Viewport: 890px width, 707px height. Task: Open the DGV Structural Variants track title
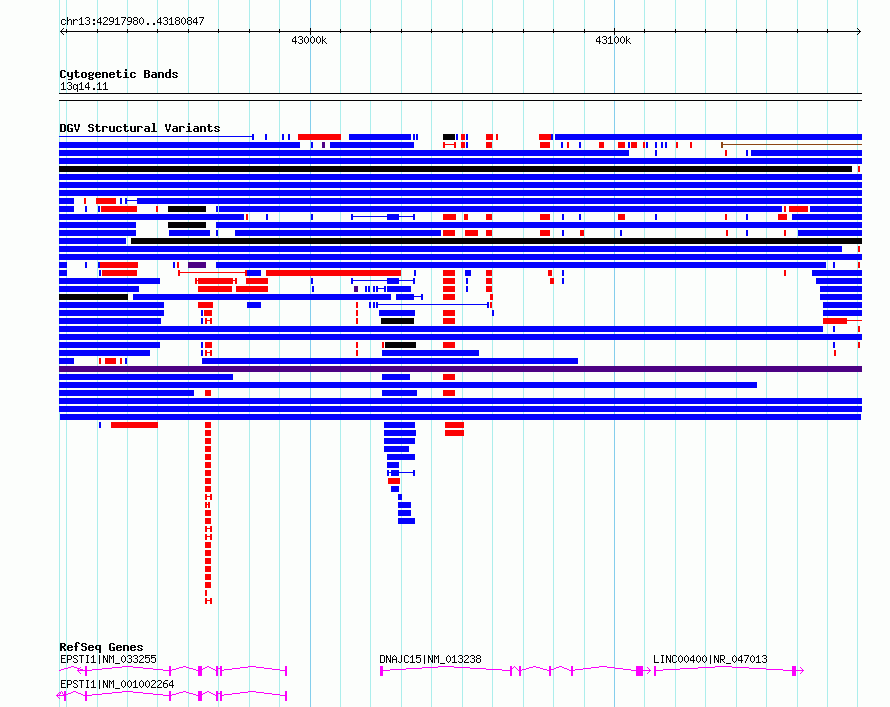140,128
